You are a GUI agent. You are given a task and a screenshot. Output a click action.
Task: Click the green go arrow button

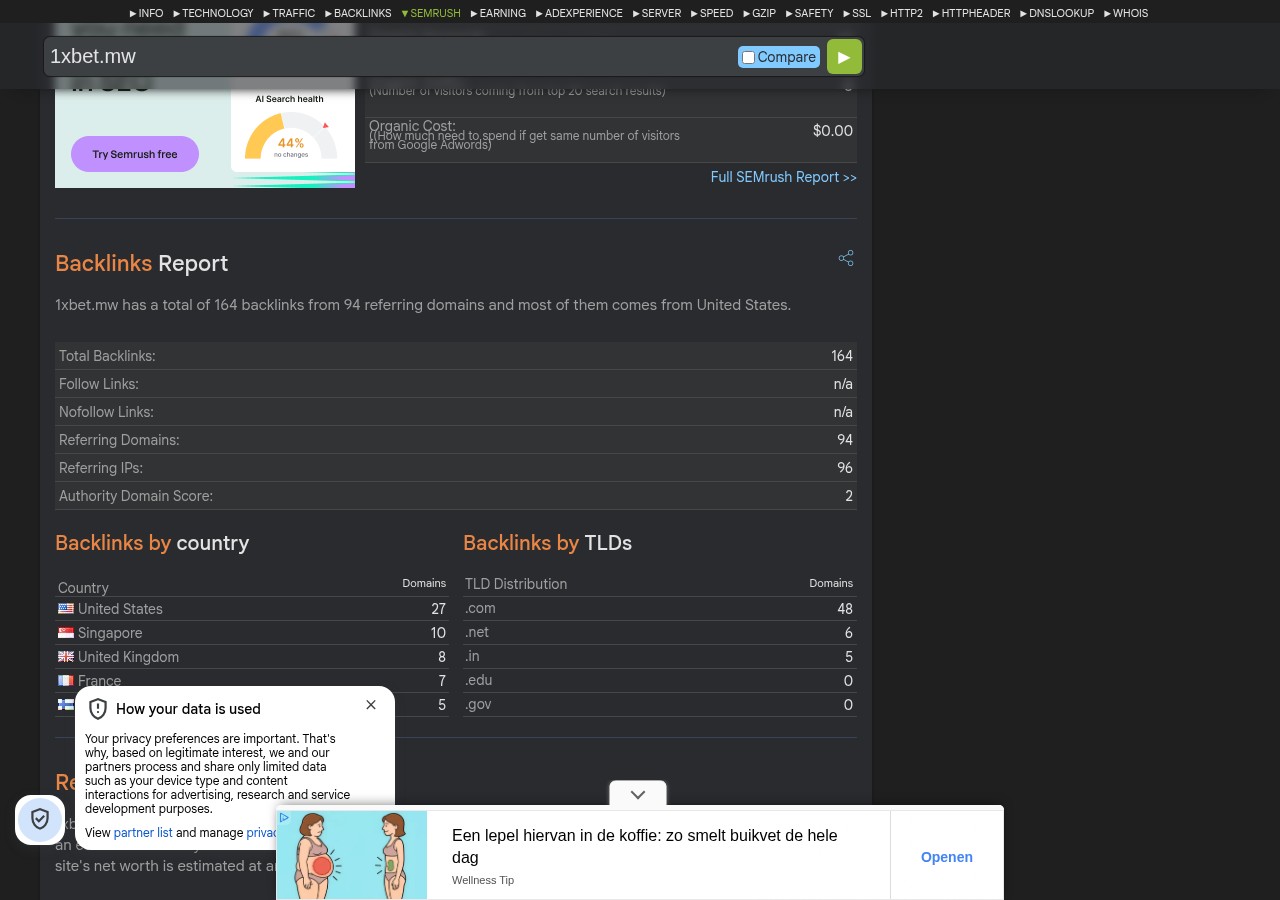click(844, 57)
